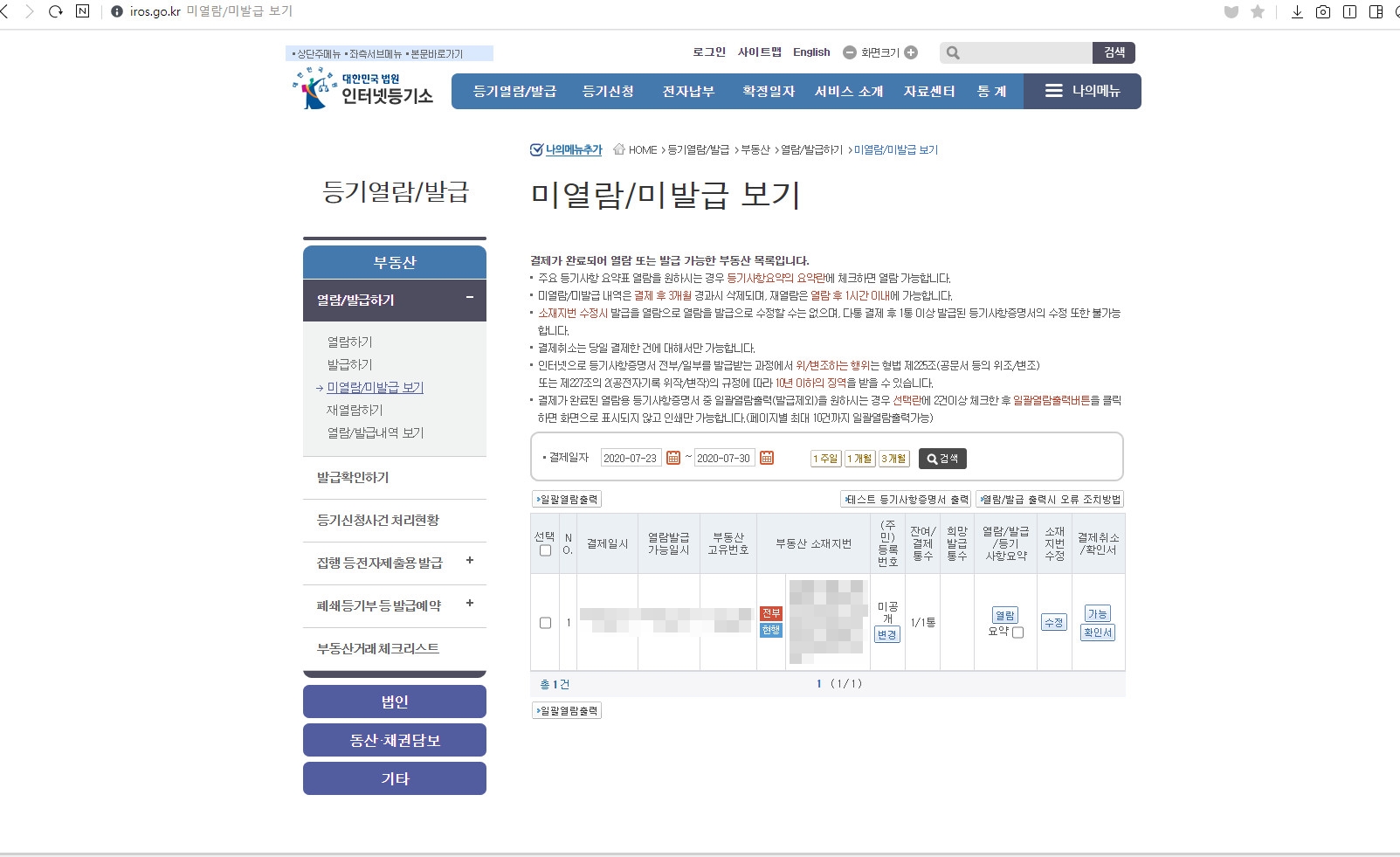Set date range to 1개월

pos(859,459)
